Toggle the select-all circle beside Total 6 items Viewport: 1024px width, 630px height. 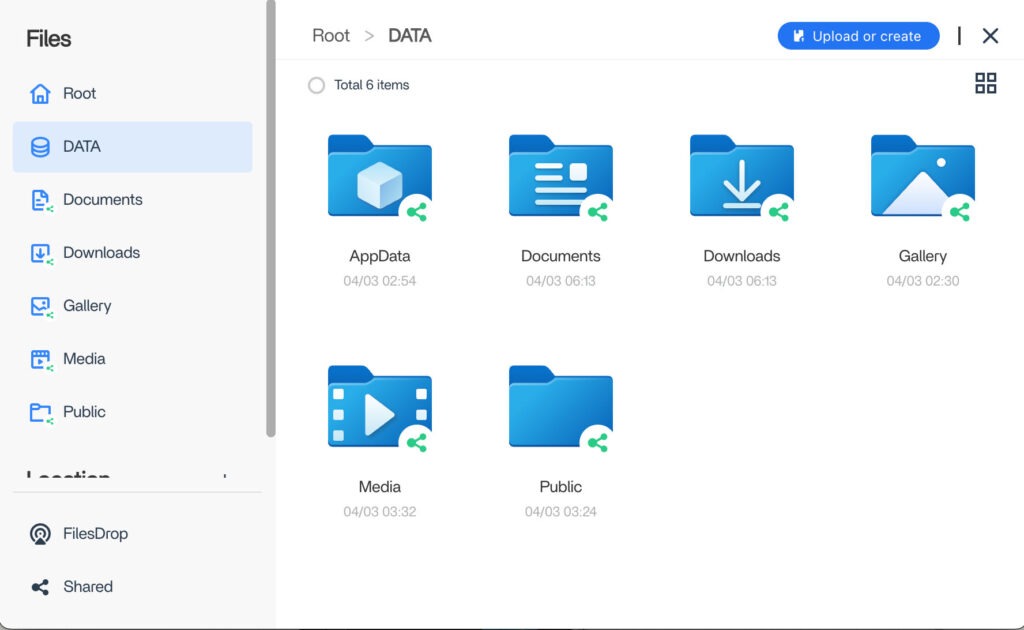(316, 86)
